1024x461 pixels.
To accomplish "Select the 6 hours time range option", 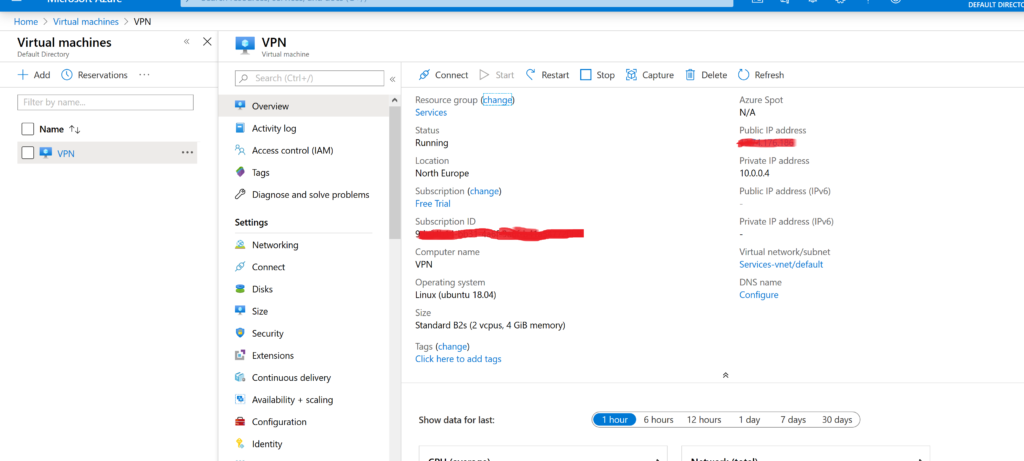I will click(x=658, y=420).
